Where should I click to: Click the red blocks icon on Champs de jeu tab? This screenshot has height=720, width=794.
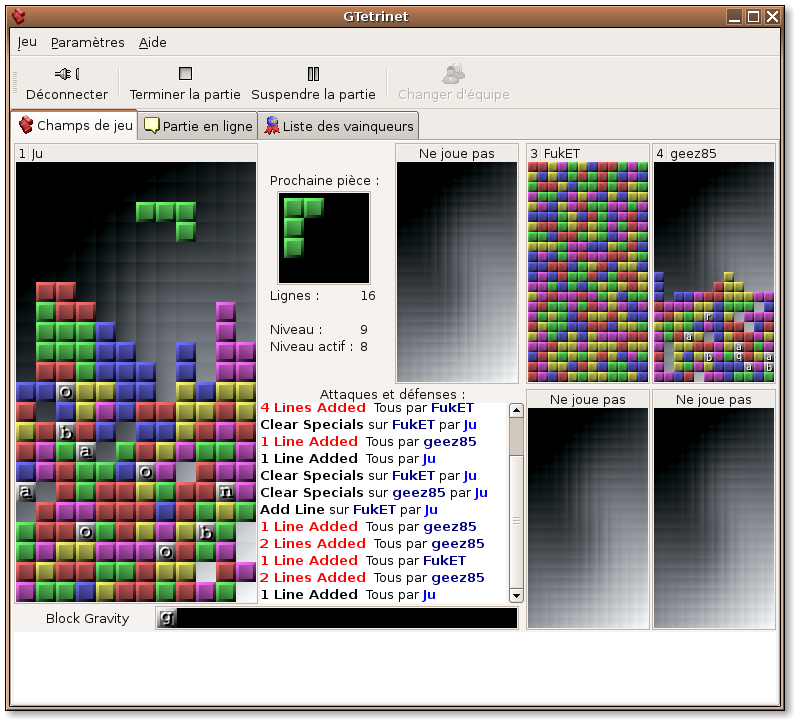point(26,125)
